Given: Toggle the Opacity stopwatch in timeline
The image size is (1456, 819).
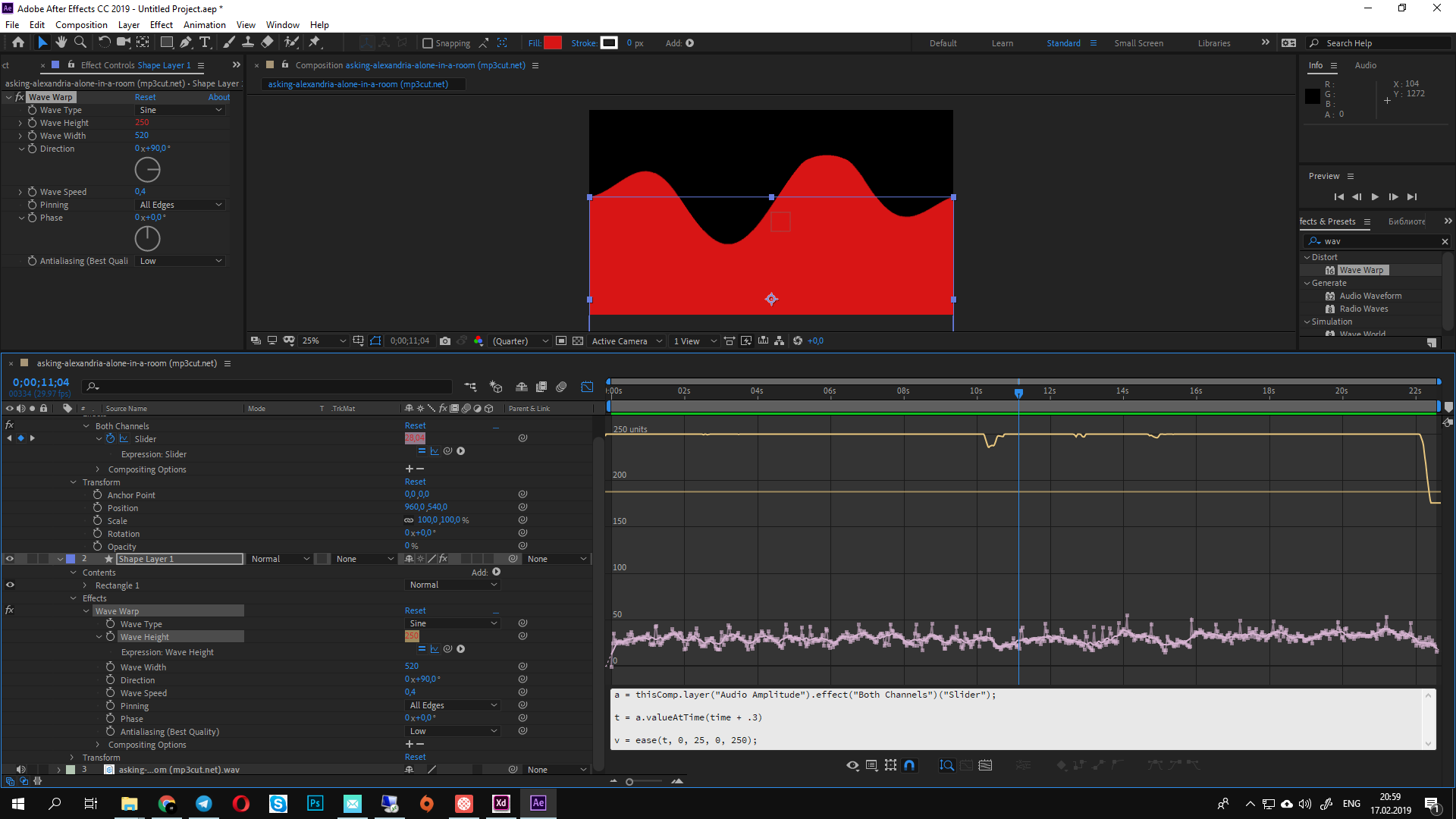Looking at the screenshot, I should pyautogui.click(x=98, y=546).
